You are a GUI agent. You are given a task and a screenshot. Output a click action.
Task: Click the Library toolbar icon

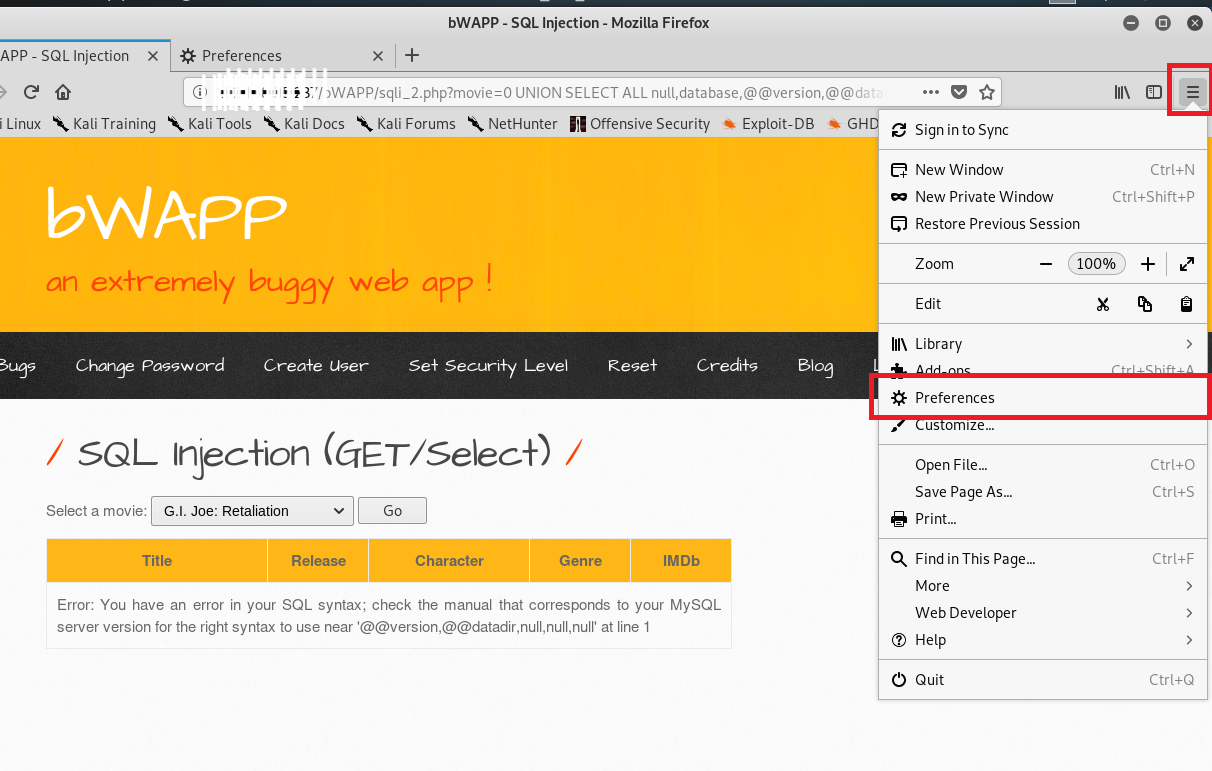point(1122,92)
